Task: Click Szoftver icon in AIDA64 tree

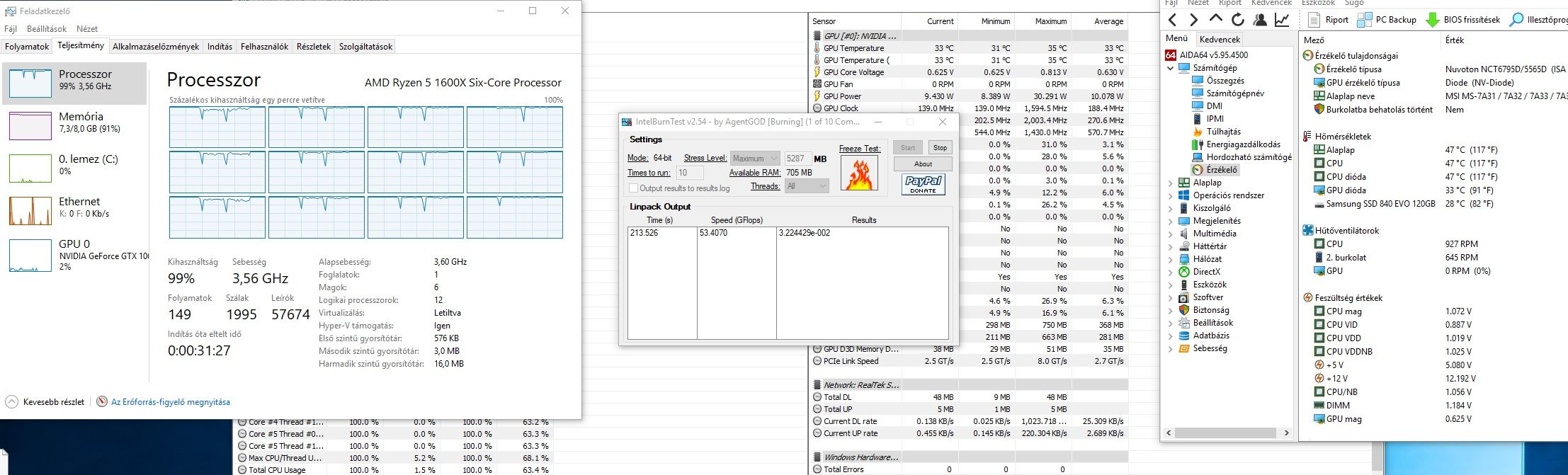Action: pos(1184,297)
